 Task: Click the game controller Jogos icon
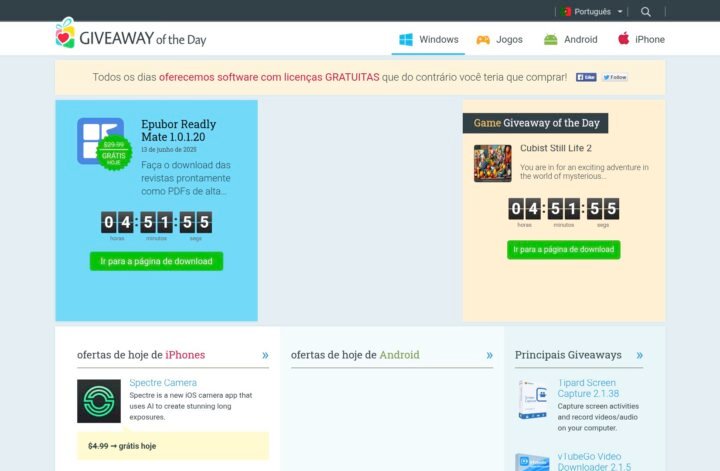click(x=483, y=40)
